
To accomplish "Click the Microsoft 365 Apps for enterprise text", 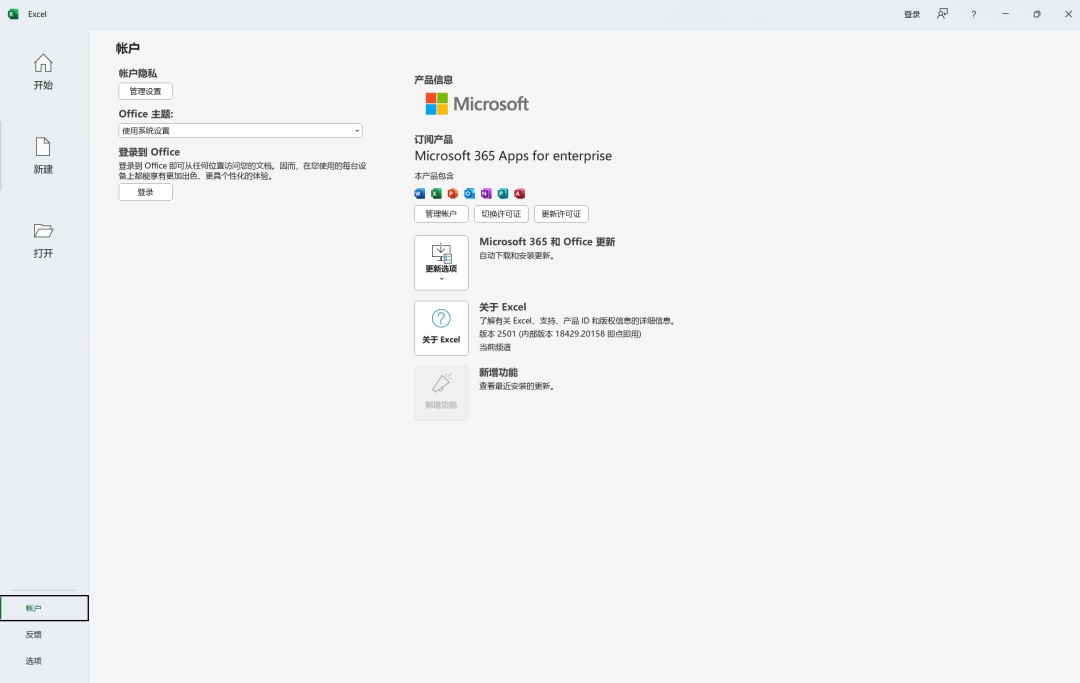I will [513, 156].
